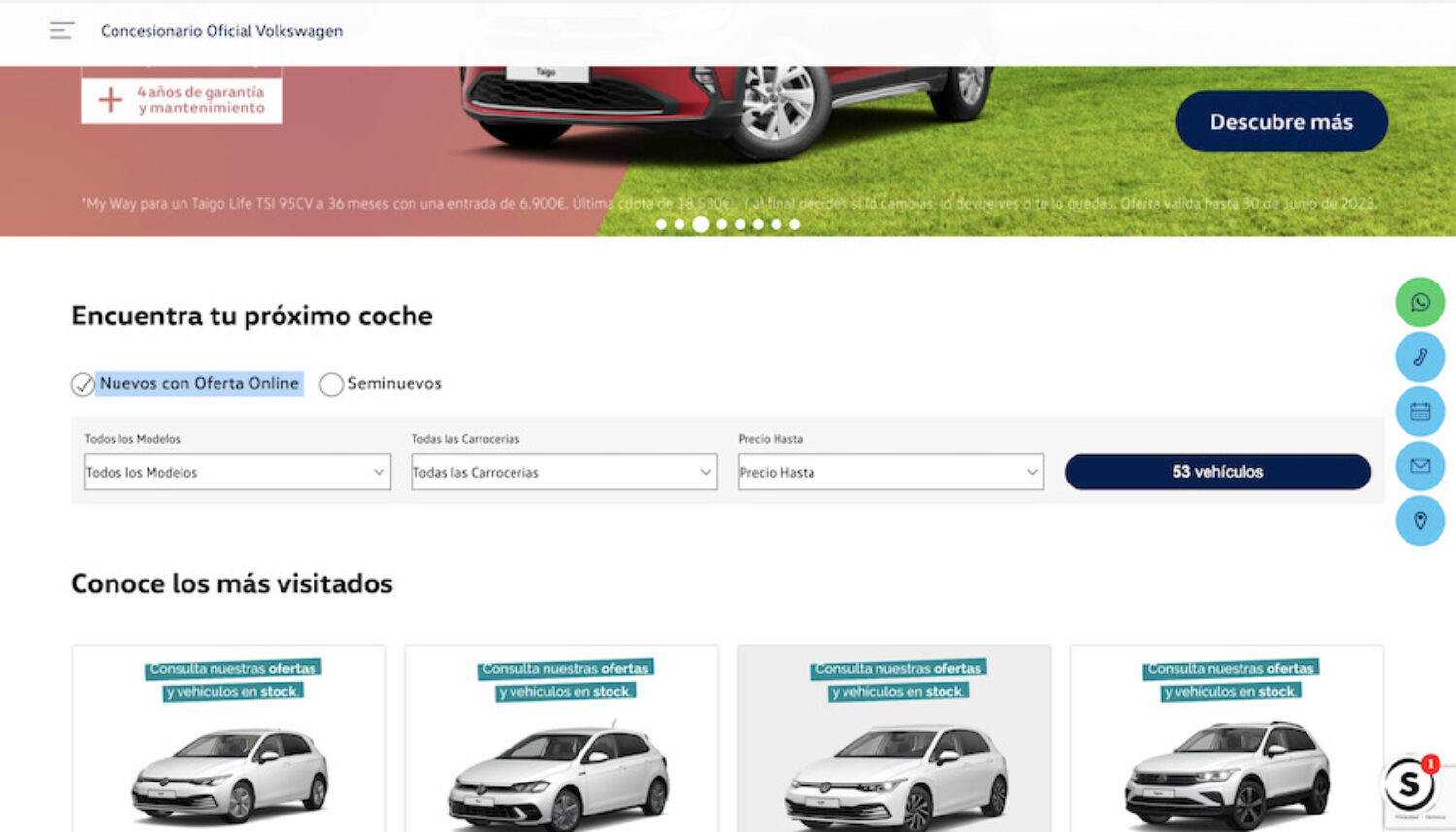
Task: Click the 53 vehículos search button
Action: [x=1216, y=472]
